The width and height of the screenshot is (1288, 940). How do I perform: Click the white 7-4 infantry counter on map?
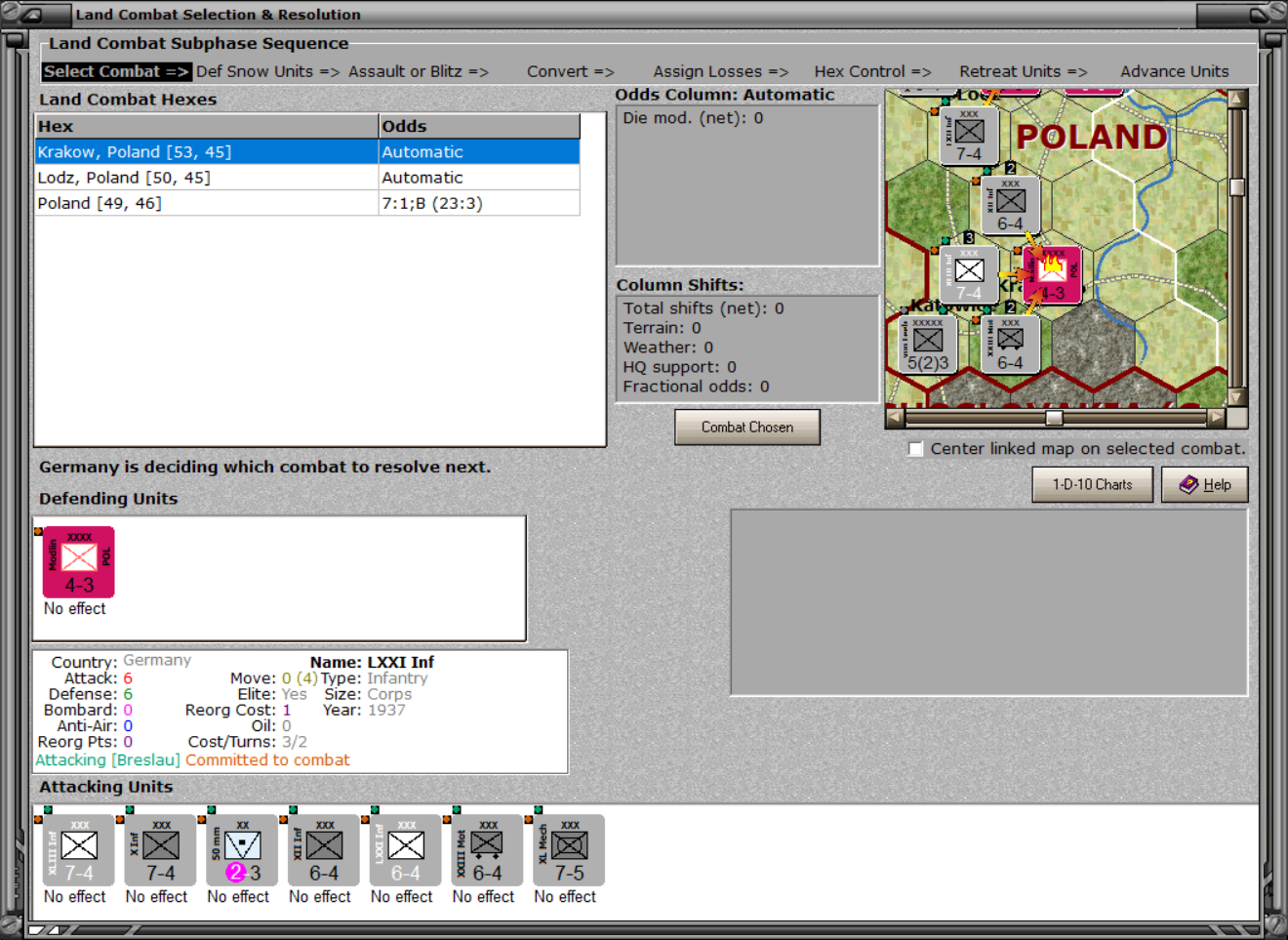click(969, 275)
